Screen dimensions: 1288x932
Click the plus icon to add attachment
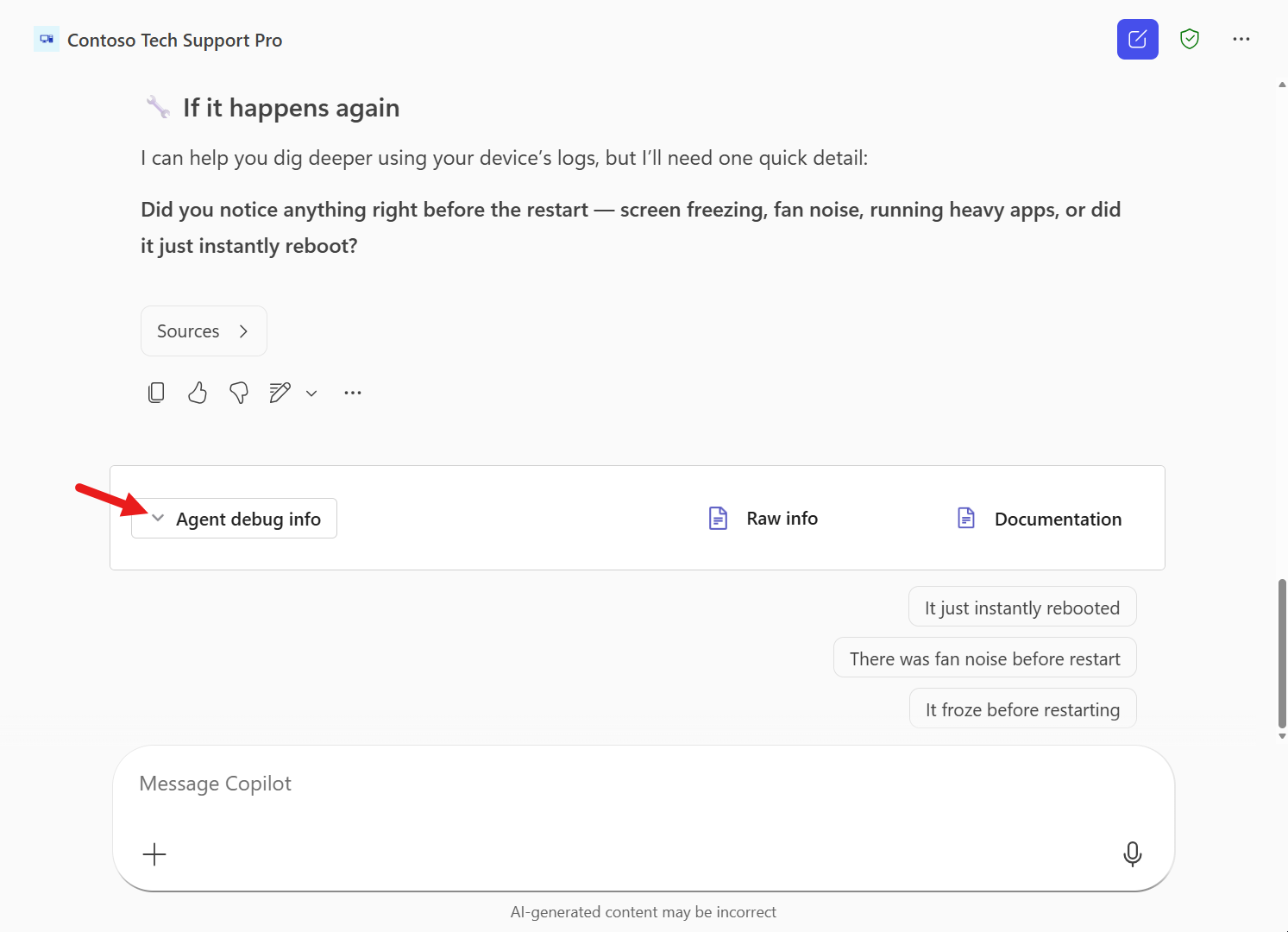point(154,854)
